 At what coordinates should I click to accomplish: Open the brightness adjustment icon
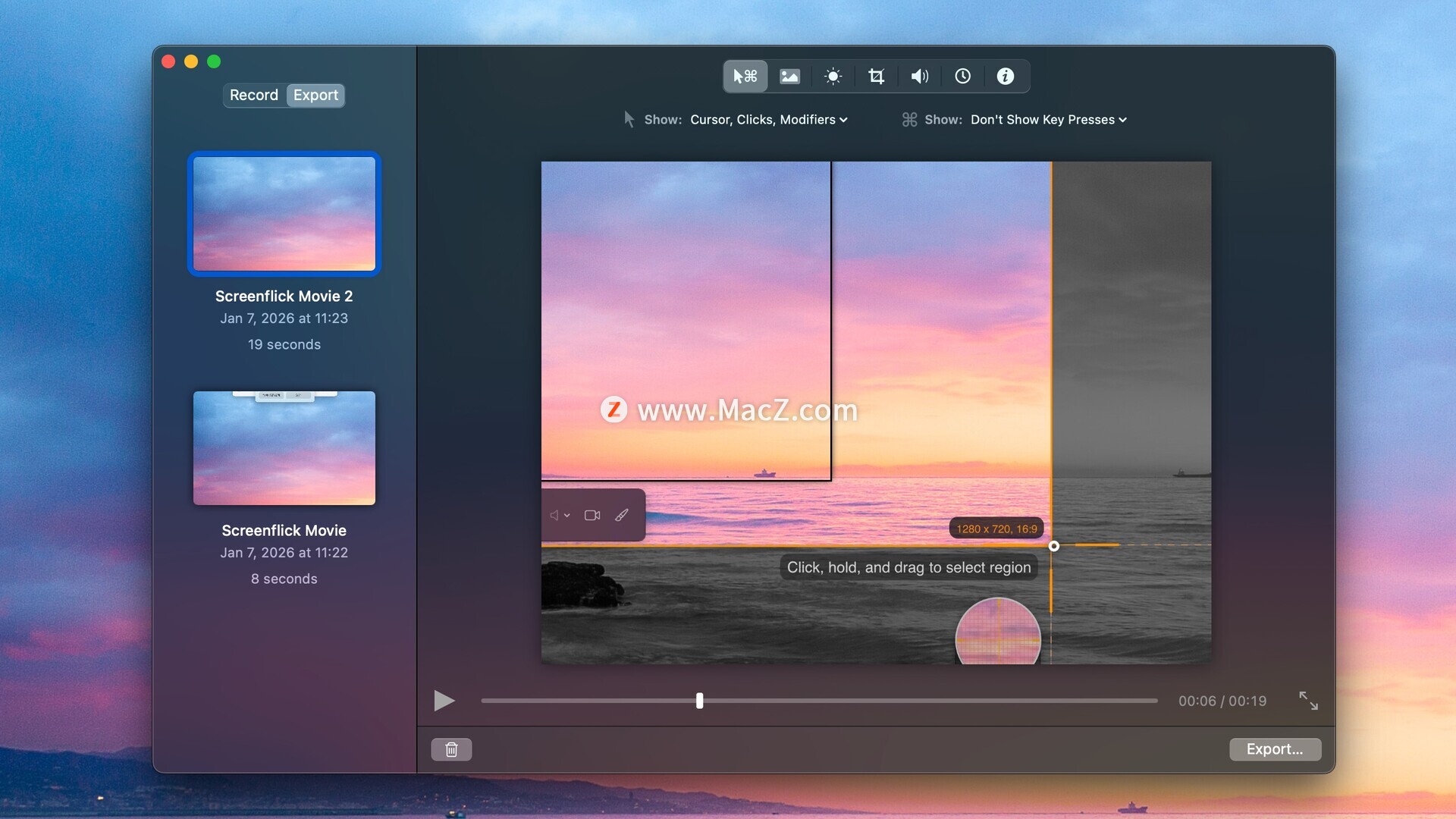[833, 76]
